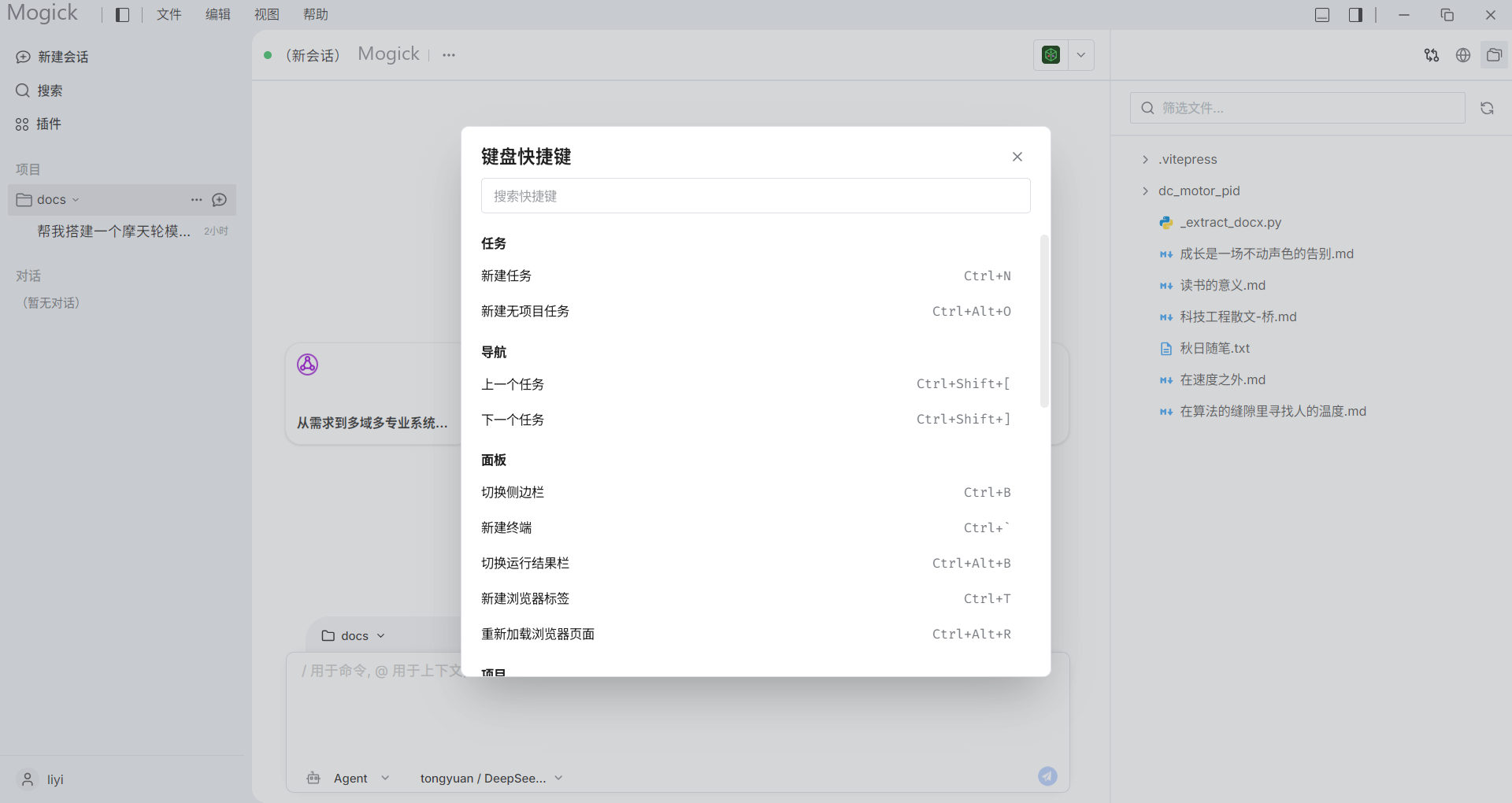Viewport: 1512px width, 803px height.
Task: Open 搜索 in the sidebar
Action: (39, 91)
